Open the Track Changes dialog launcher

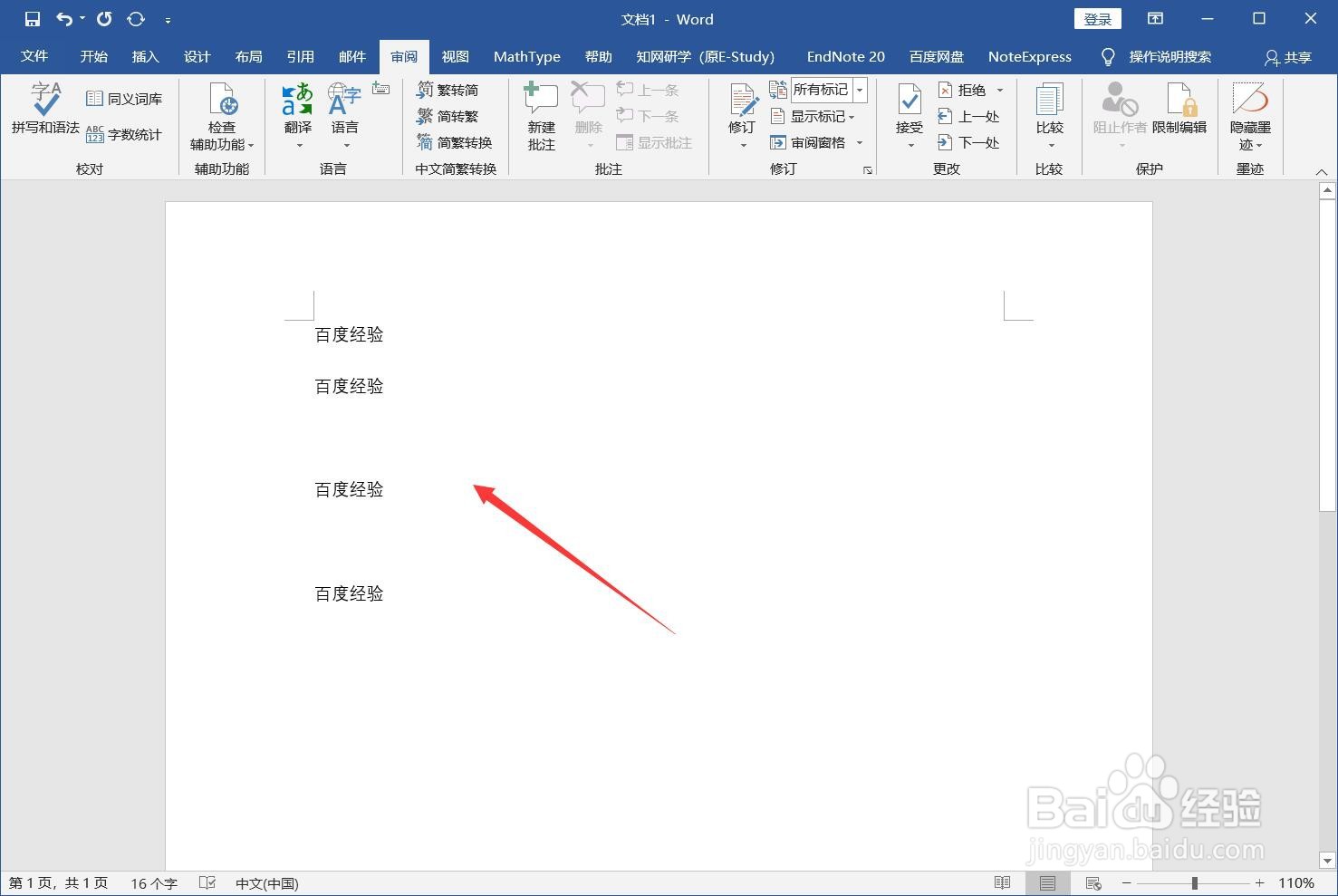[868, 169]
